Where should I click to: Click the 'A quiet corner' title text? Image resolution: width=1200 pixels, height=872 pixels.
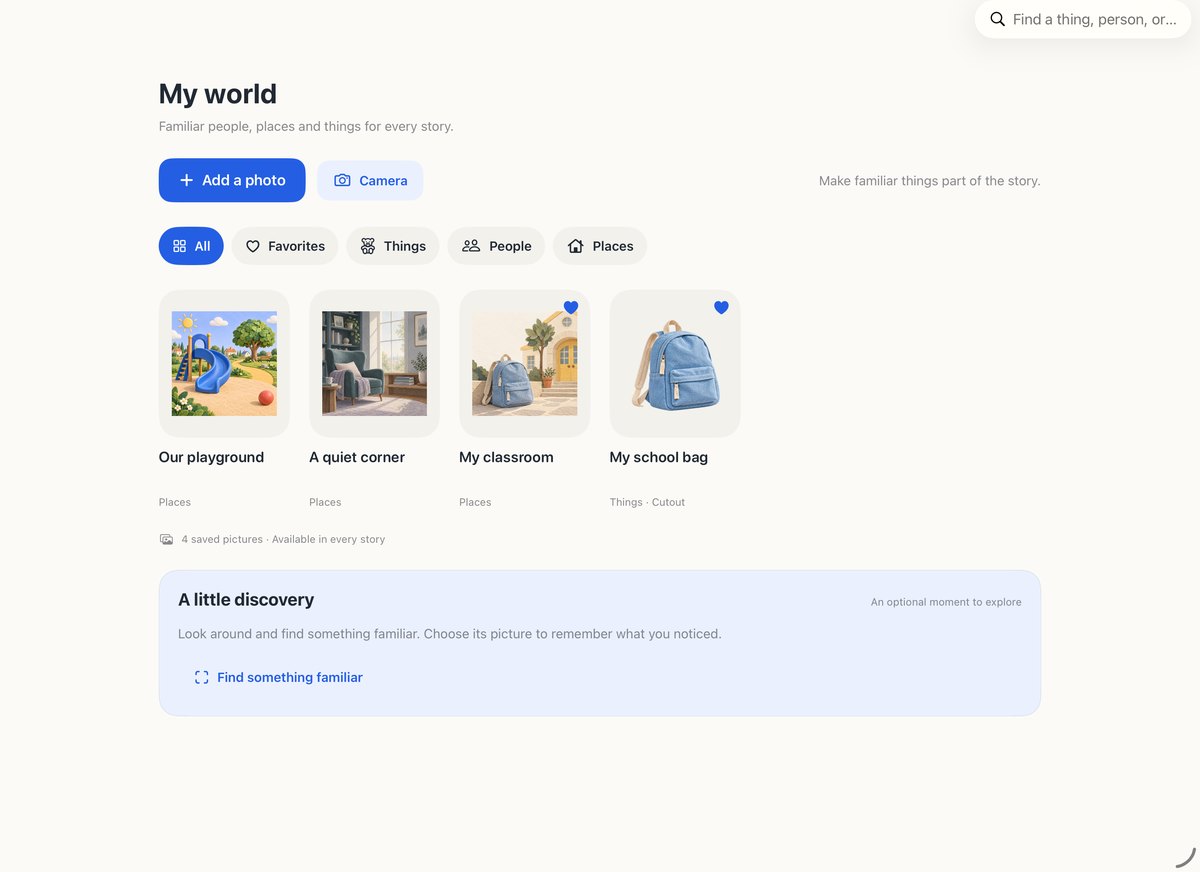click(x=357, y=457)
